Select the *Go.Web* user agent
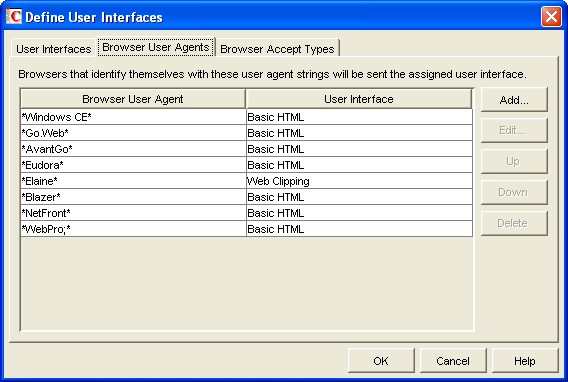The height and width of the screenshot is (382, 568). [x=133, y=133]
